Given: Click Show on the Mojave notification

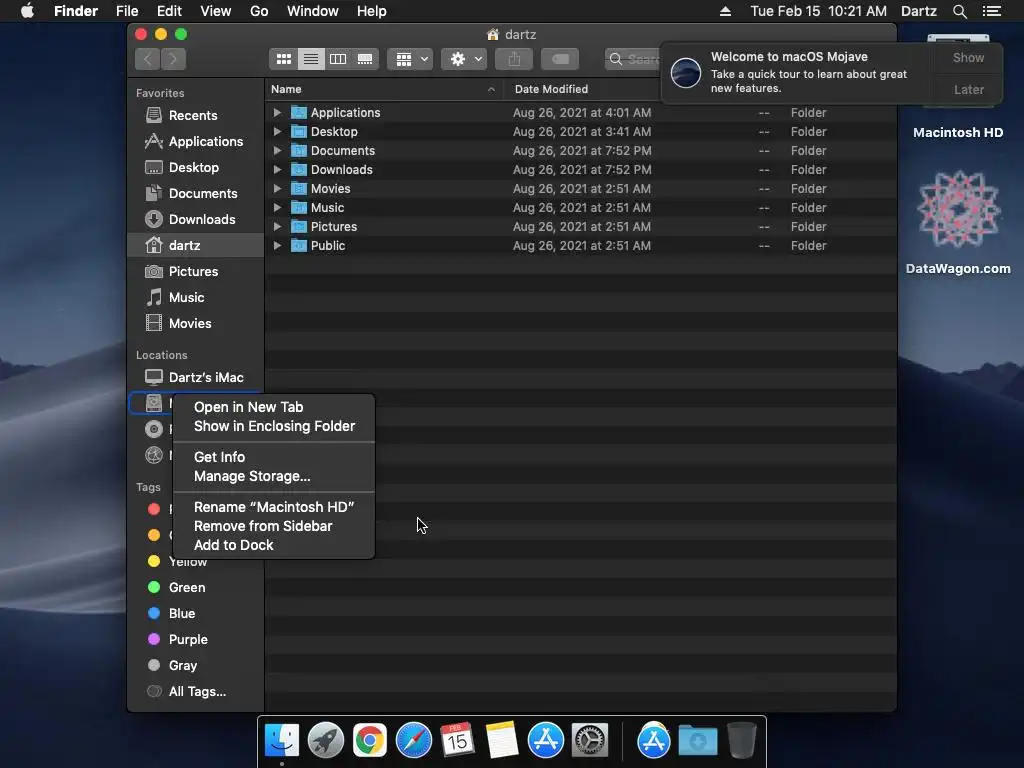Looking at the screenshot, I should tap(968, 58).
